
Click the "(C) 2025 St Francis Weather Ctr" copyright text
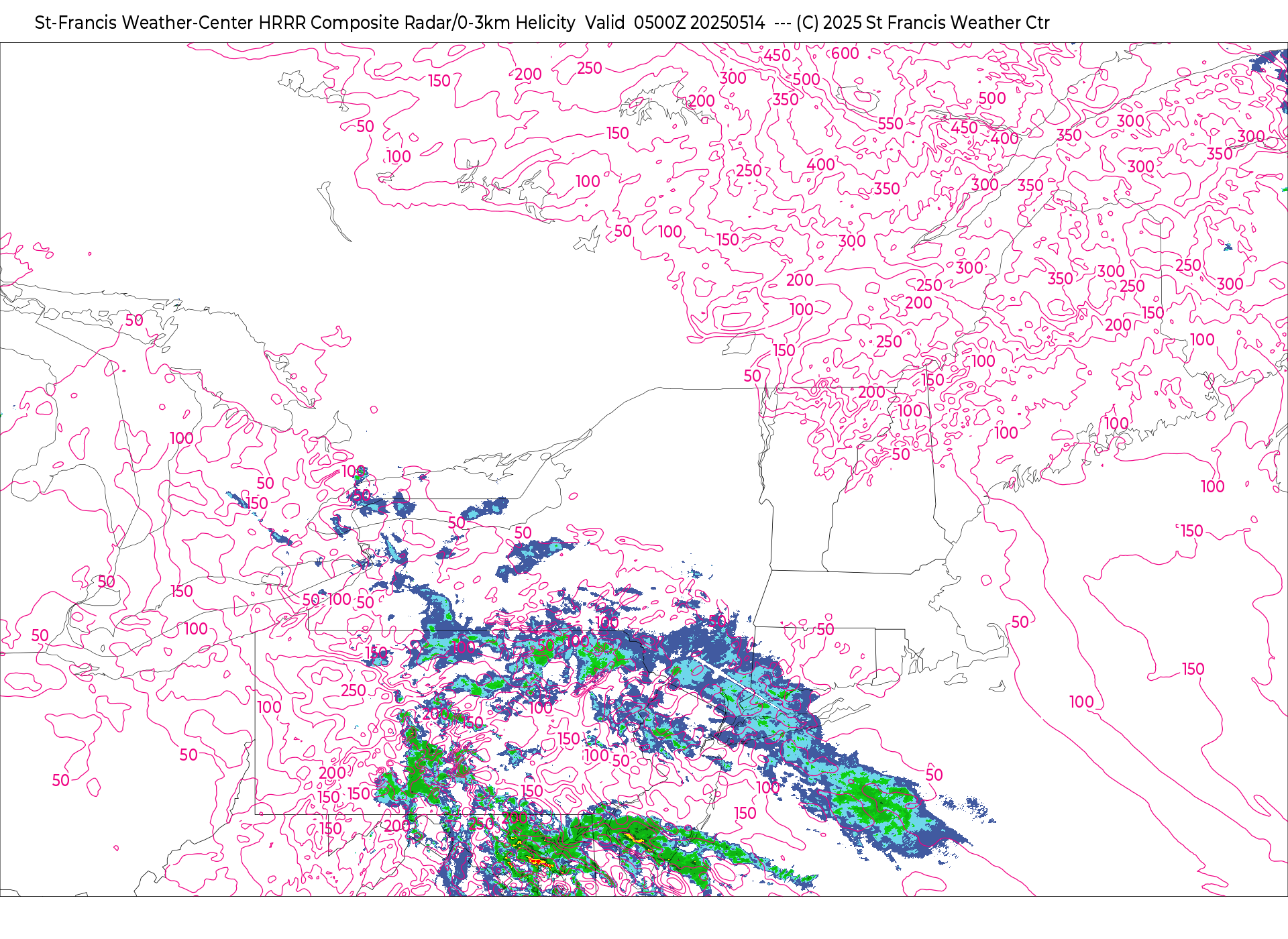(x=922, y=23)
